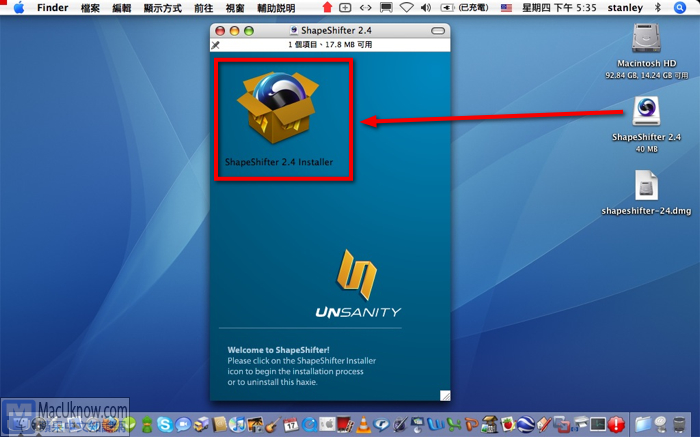700x437 pixels.
Task: Click the ShapeShifter proxy icon in title bar
Action: pyautogui.click(x=294, y=30)
